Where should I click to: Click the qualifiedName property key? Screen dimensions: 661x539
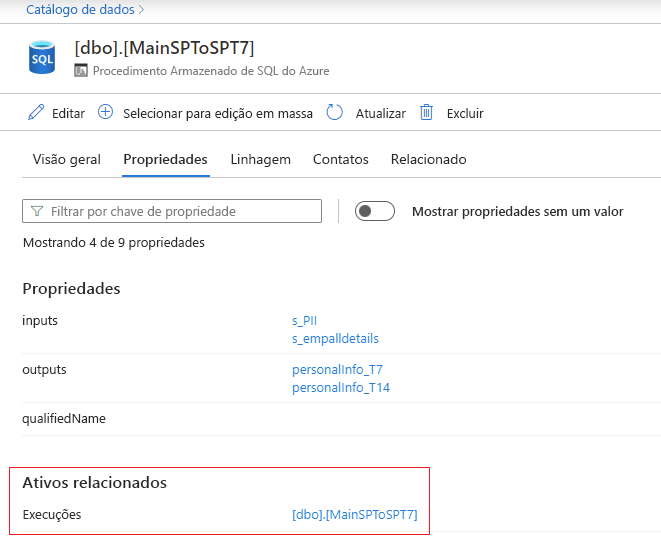tap(64, 418)
